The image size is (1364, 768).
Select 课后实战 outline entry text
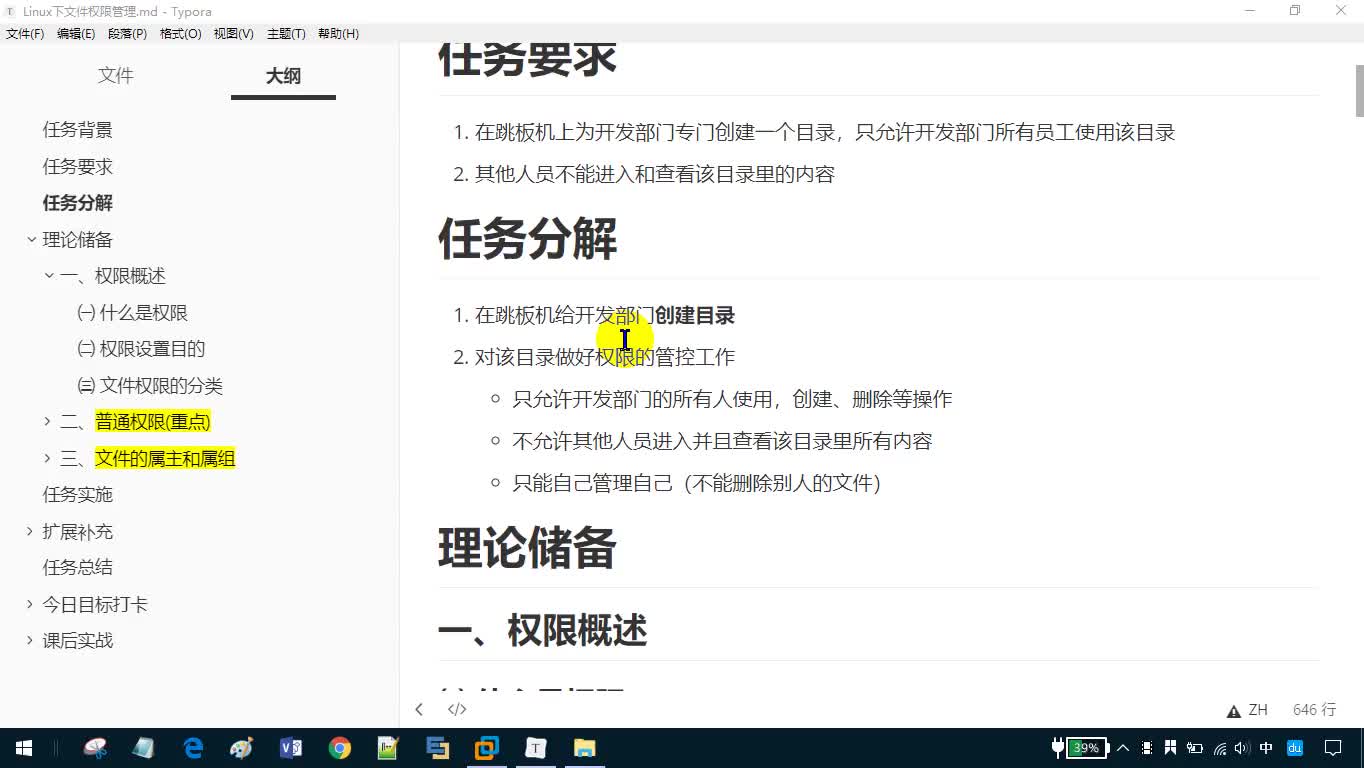78,640
